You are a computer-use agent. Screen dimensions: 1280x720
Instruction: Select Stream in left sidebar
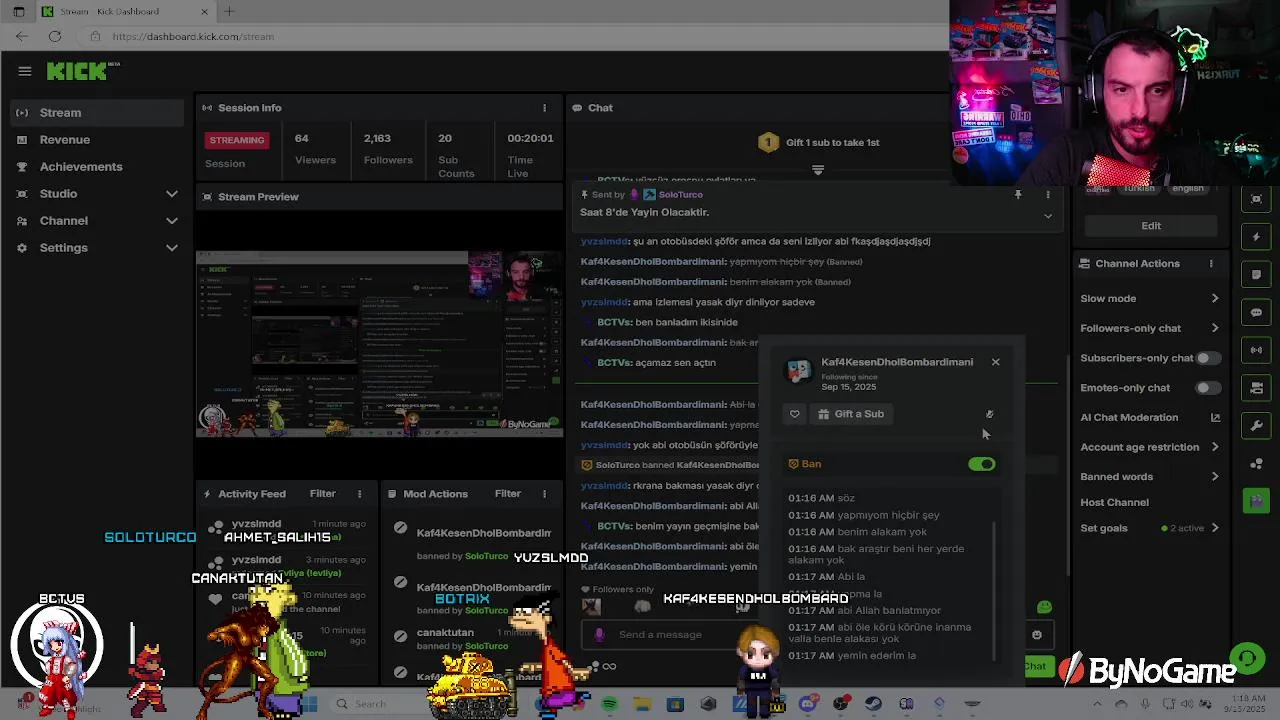(x=97, y=113)
